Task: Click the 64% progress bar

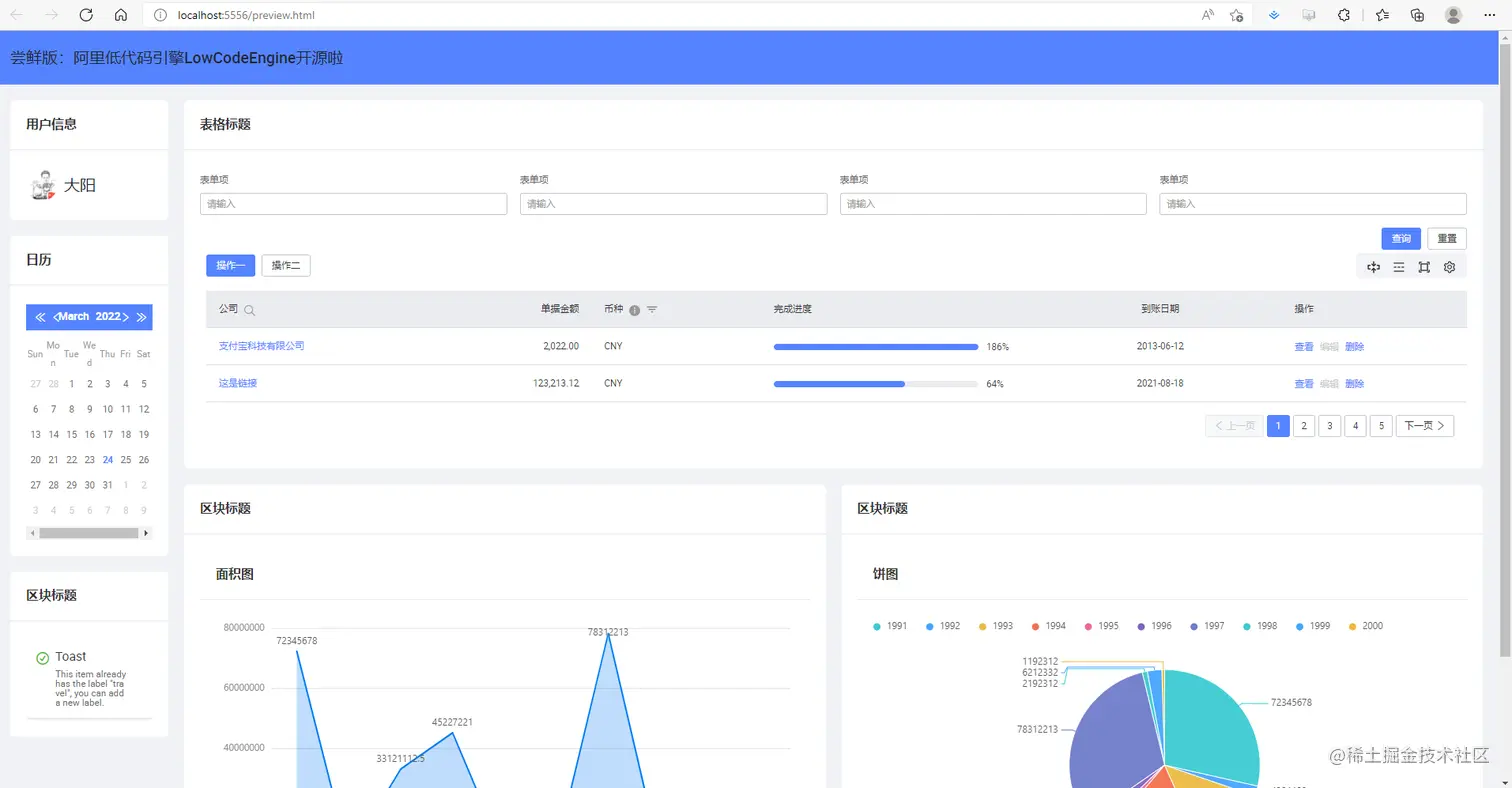Action: coord(876,384)
